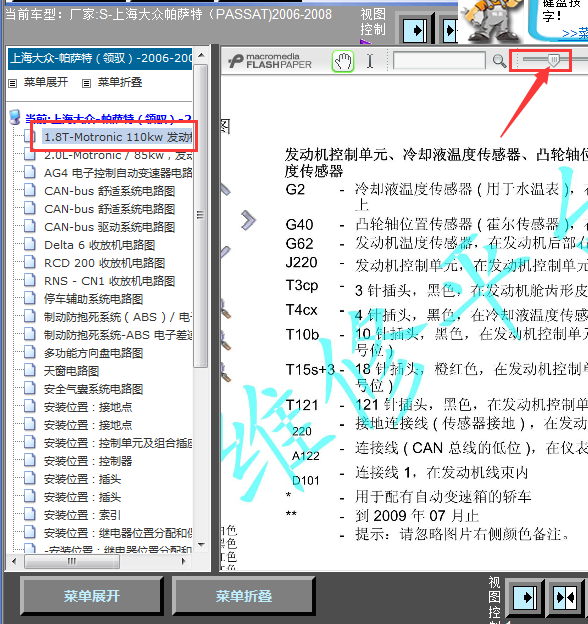Viewport: 588px width, 624px height.
Task: Click document icon beside 安全气囊系统电路图
Action: tap(29, 388)
